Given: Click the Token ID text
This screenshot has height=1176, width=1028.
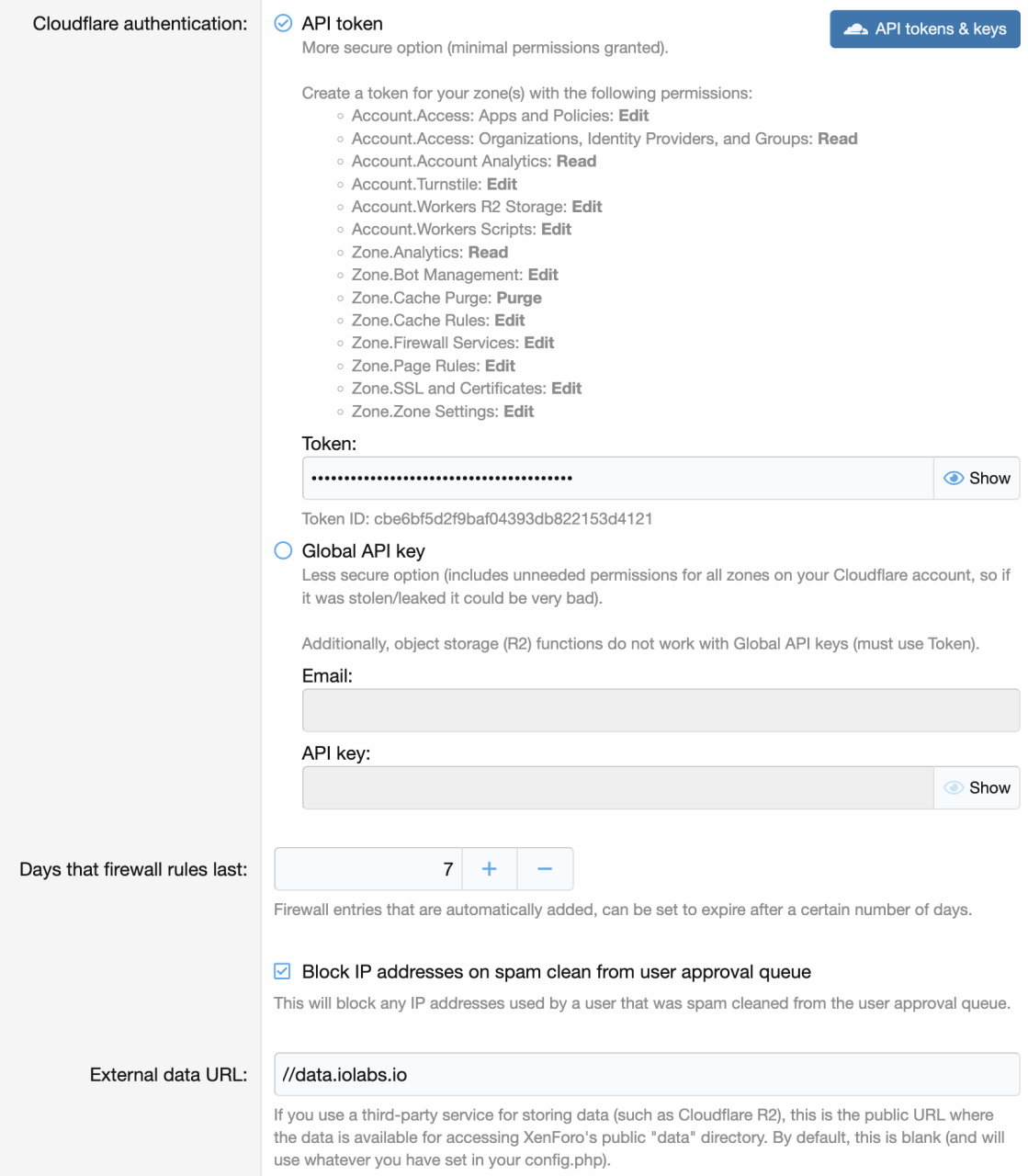Looking at the screenshot, I should [x=477, y=519].
